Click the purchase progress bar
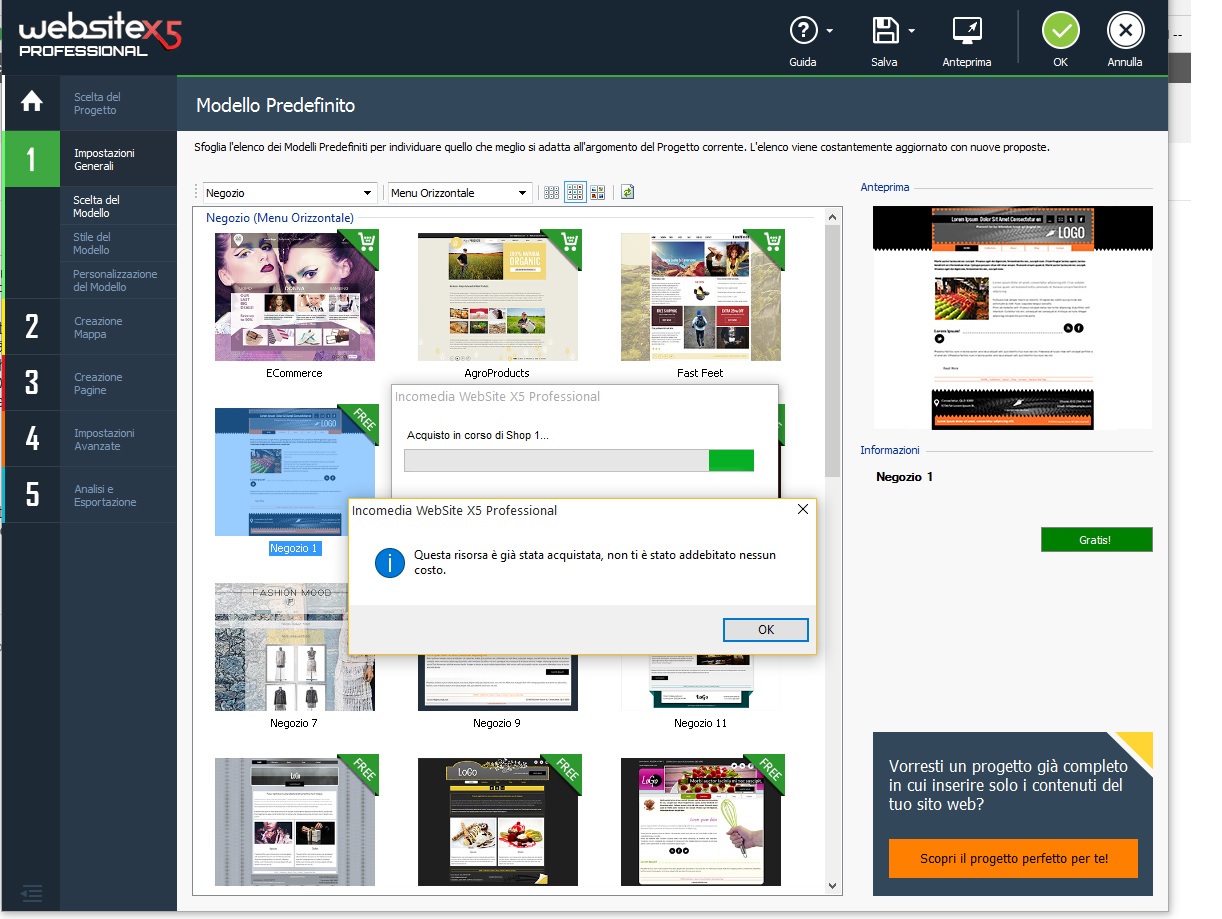Viewport: 1222px width, 919px height. 579,460
